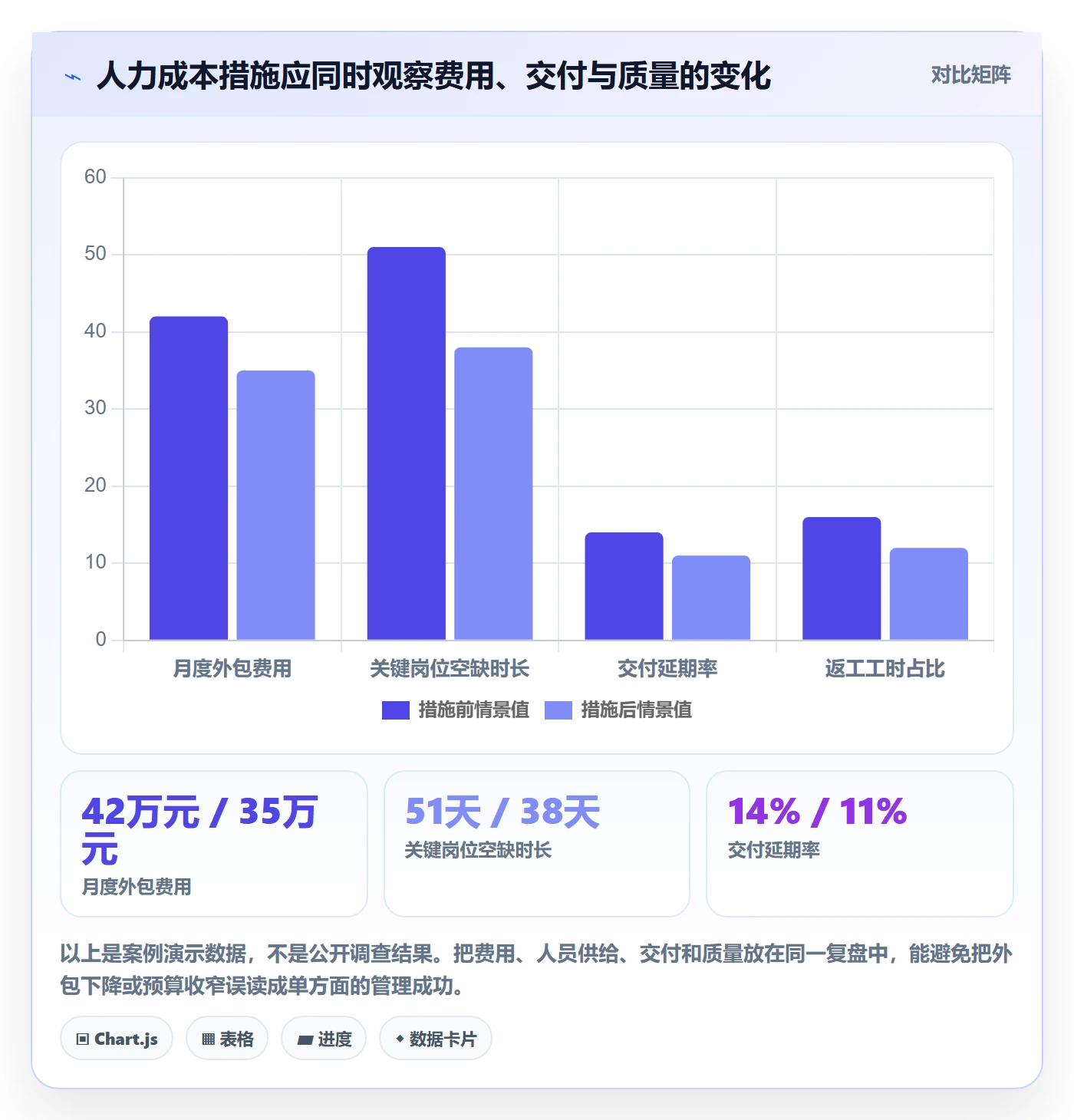Click the y-axis tick label 60
The width and height of the screenshot is (1074, 1120).
tap(95, 177)
